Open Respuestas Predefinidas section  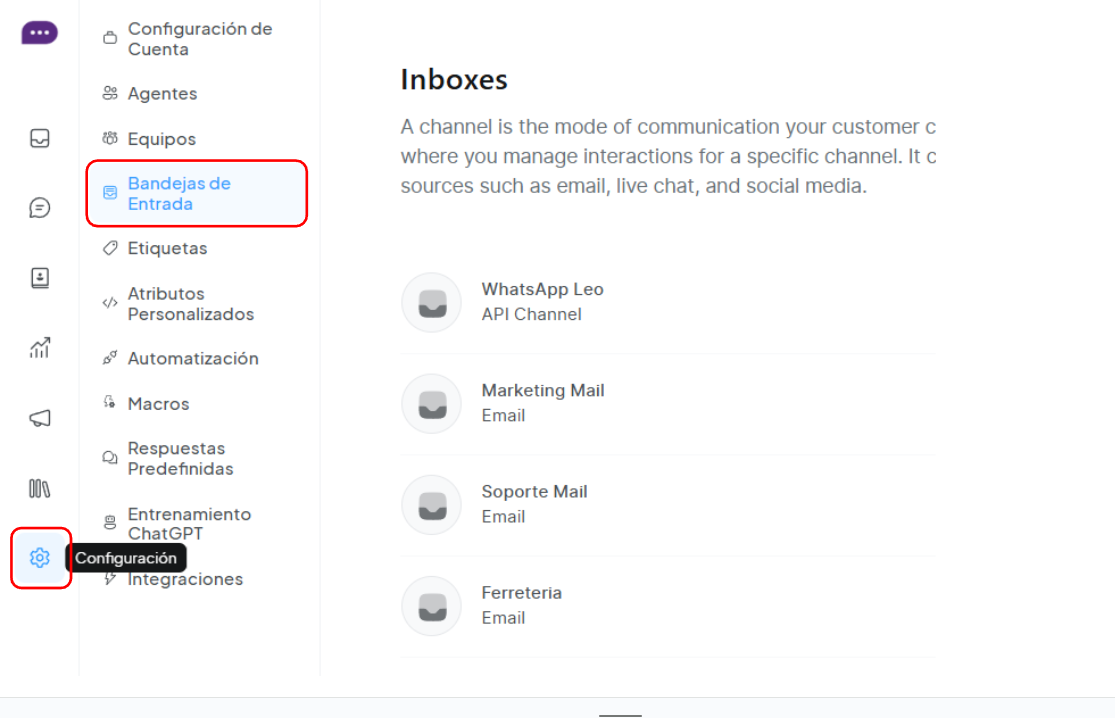coord(180,459)
